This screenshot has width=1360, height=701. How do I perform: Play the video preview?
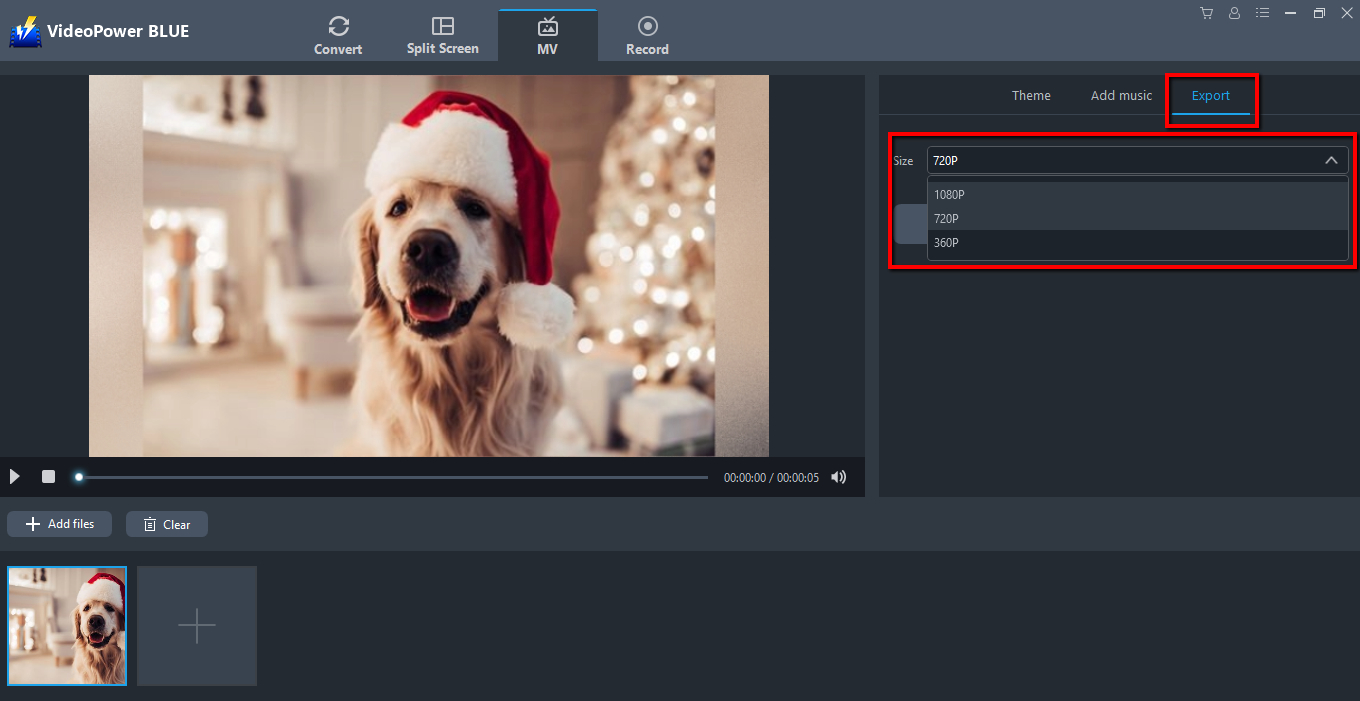pos(14,477)
